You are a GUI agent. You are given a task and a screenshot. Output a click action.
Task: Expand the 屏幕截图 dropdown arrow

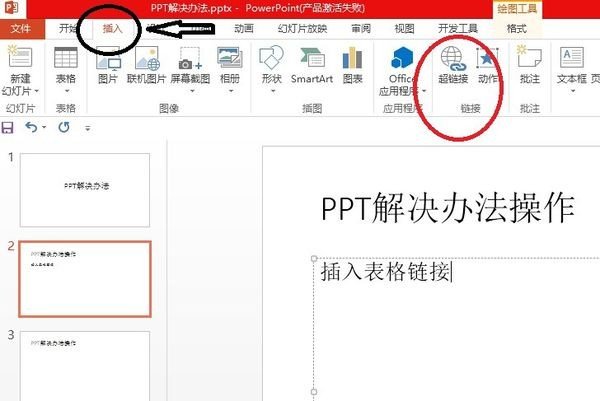point(192,91)
